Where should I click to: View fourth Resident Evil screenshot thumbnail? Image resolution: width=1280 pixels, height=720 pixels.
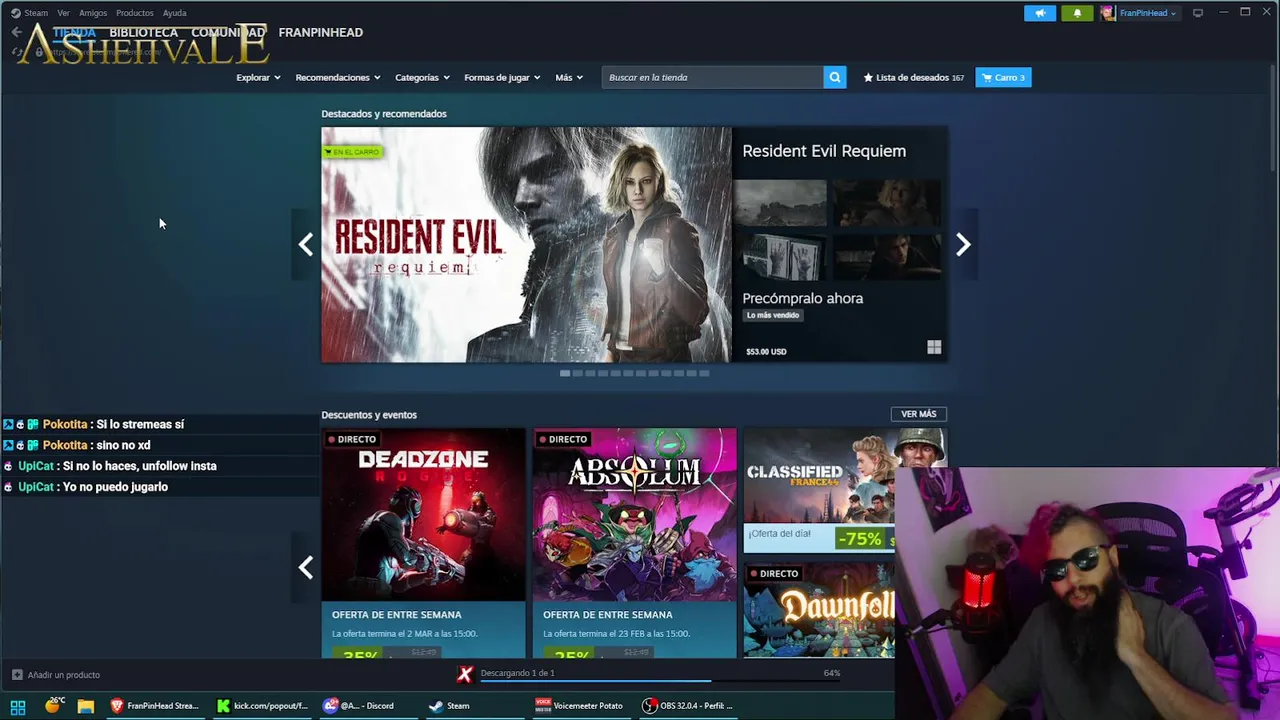pyautogui.click(x=887, y=256)
